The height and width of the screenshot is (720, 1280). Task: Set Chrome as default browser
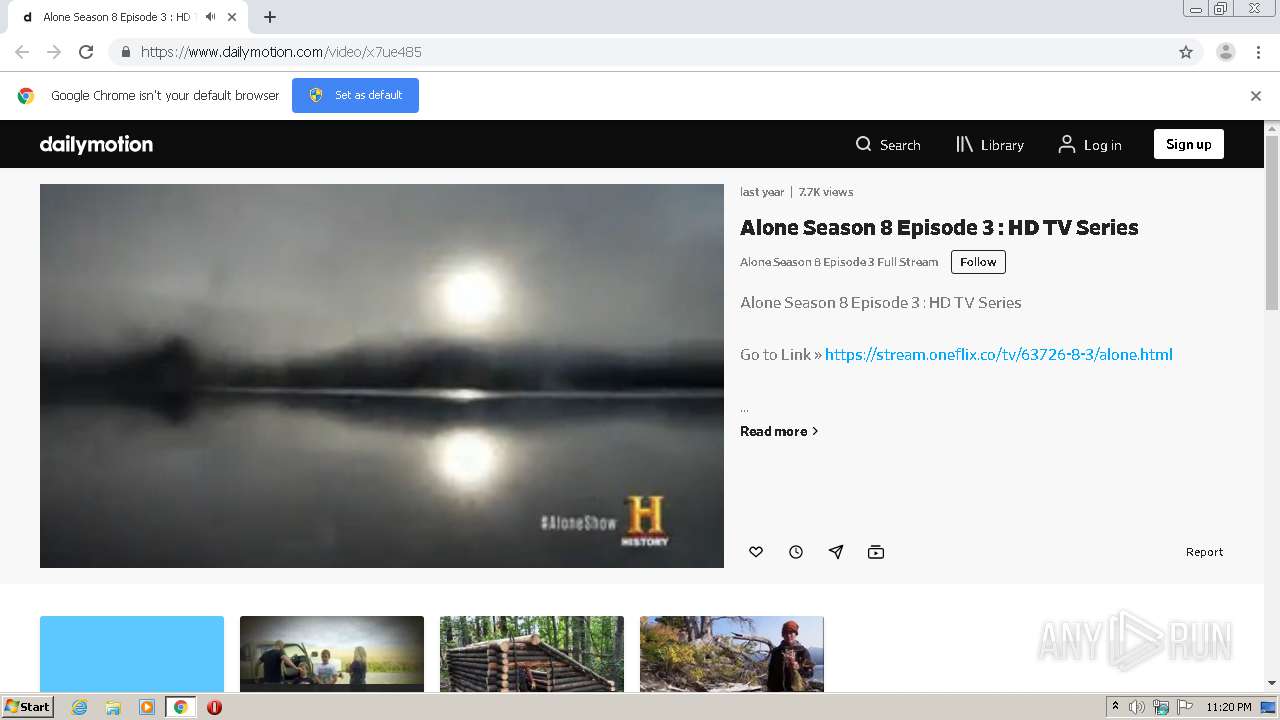point(355,95)
